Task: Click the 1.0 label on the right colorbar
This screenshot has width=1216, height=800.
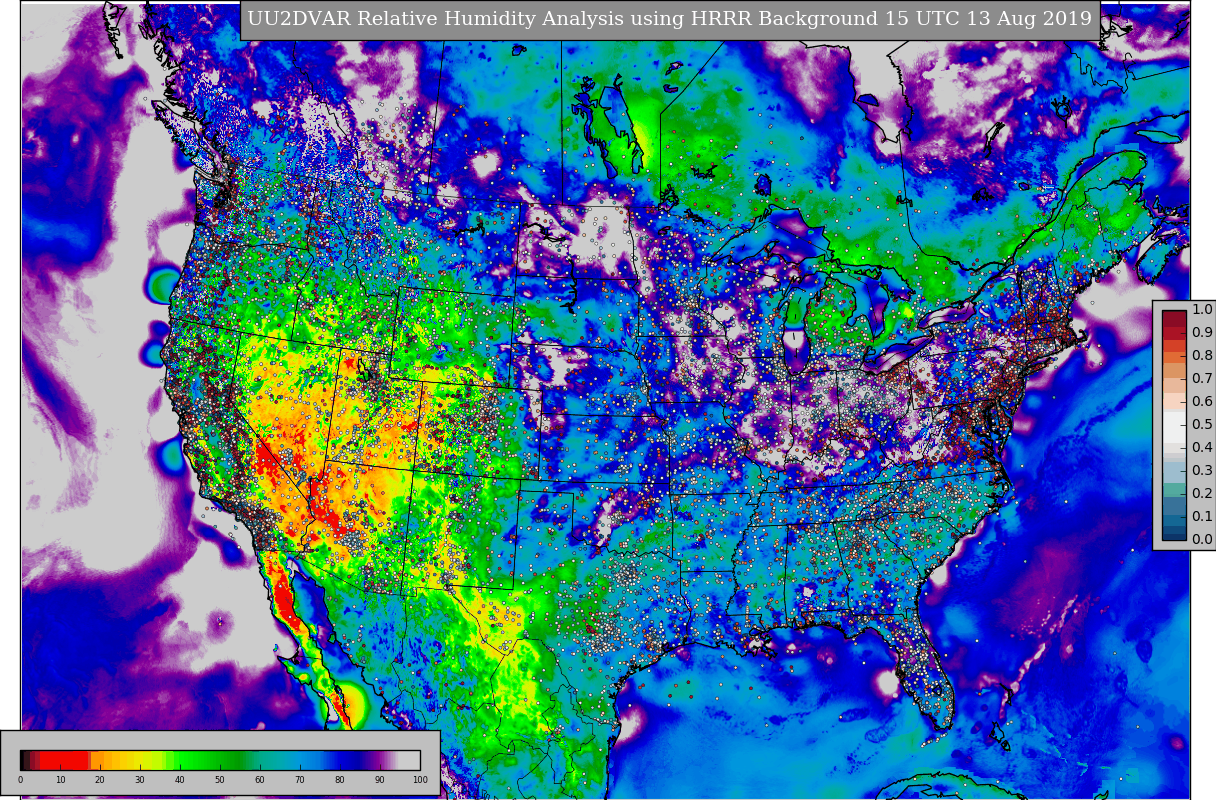Action: 1202,310
